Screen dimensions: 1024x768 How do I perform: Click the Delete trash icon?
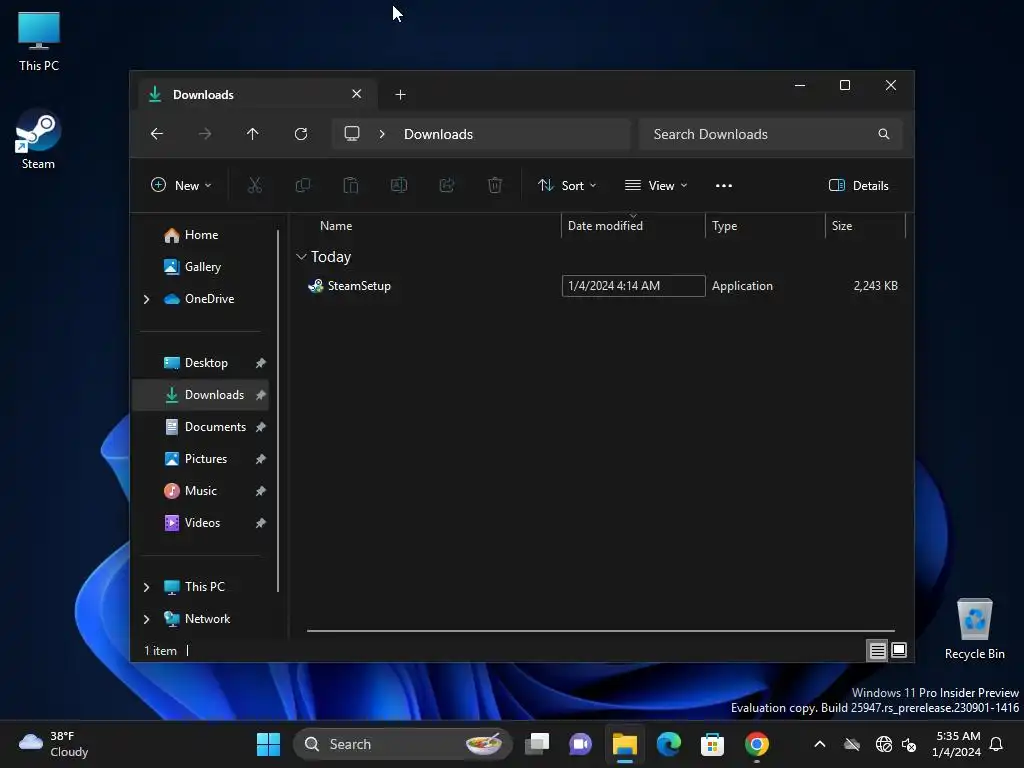coord(495,185)
